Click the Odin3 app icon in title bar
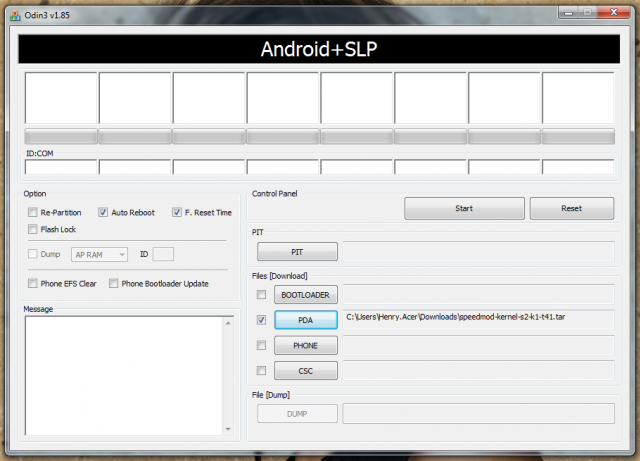Viewport: 640px width, 461px height. click(15, 16)
